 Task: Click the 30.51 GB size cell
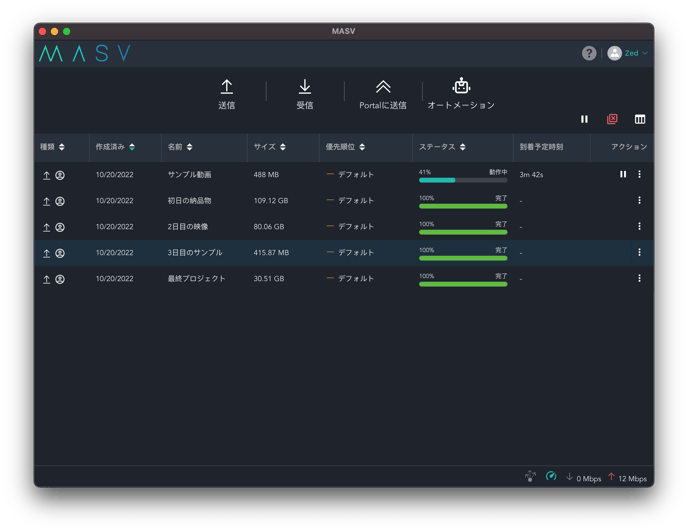coord(269,278)
